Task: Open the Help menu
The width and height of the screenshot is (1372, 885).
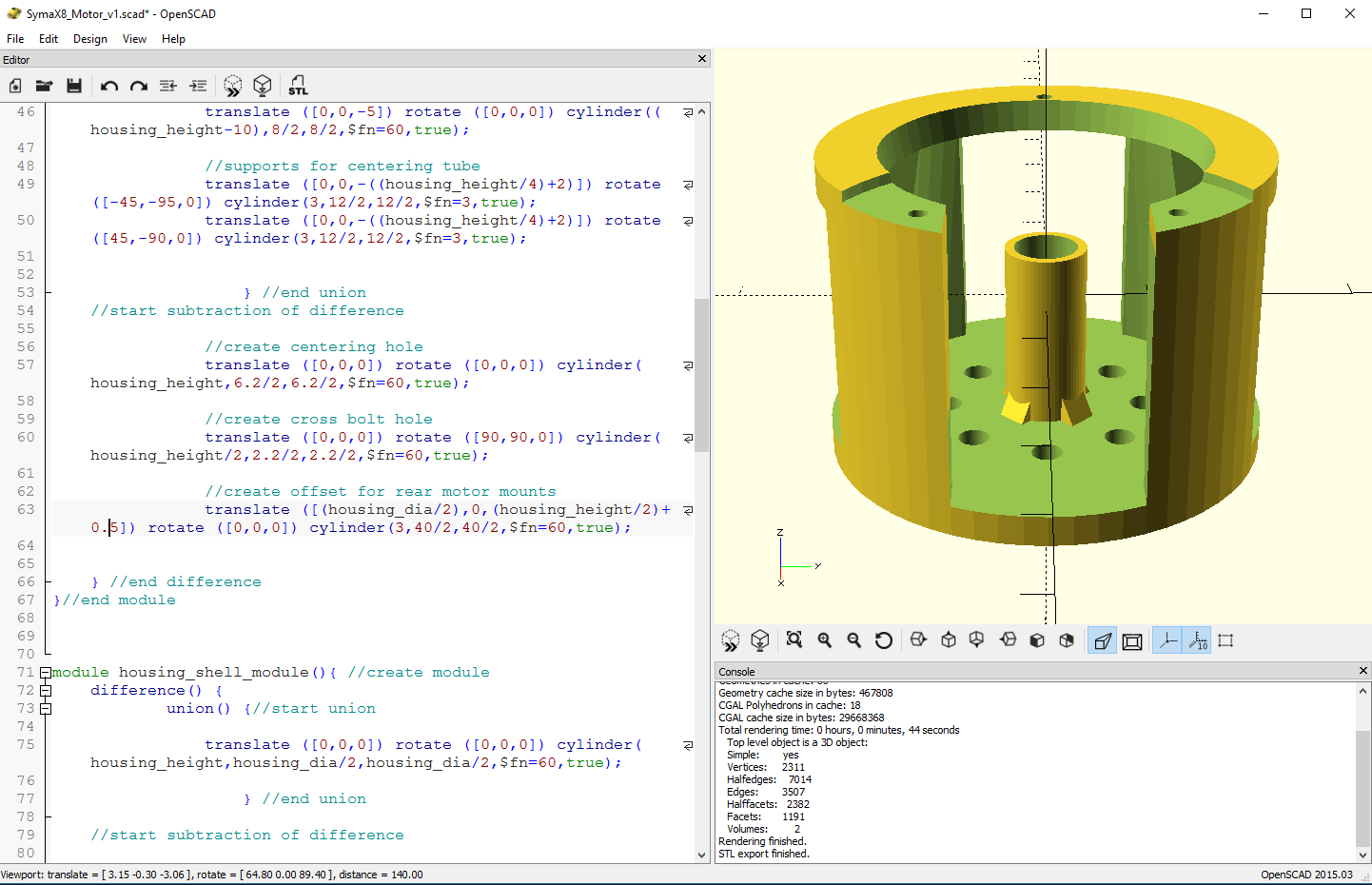Action: point(173,39)
